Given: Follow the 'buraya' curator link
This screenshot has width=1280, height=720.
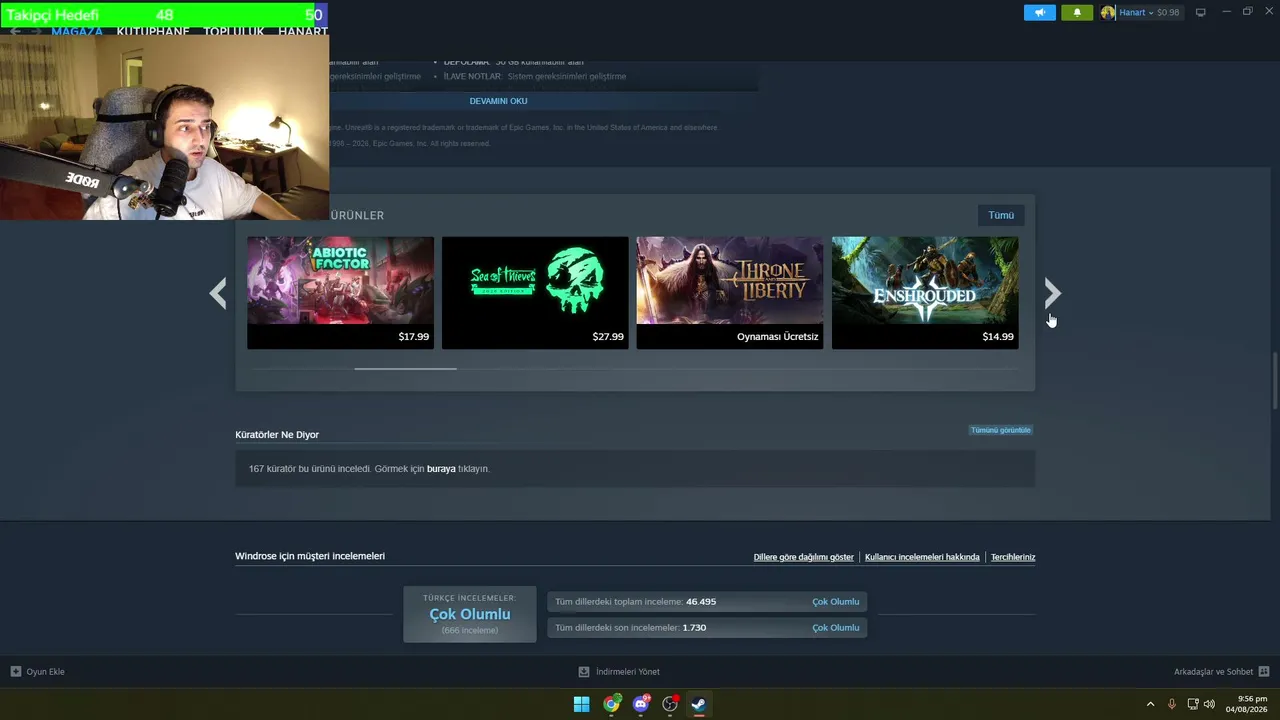Looking at the screenshot, I should coord(441,469).
